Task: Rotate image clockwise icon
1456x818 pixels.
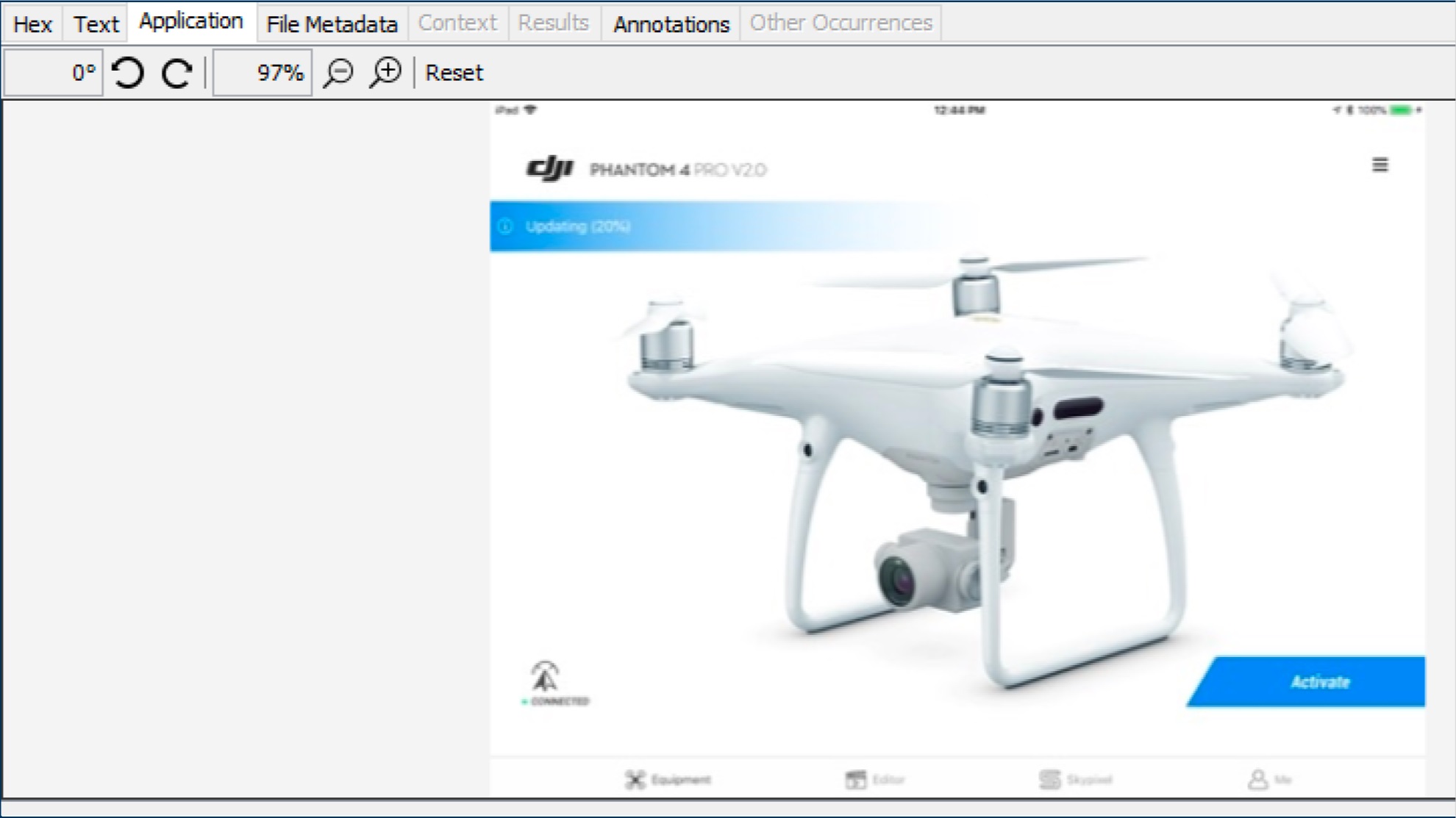Action: [176, 73]
